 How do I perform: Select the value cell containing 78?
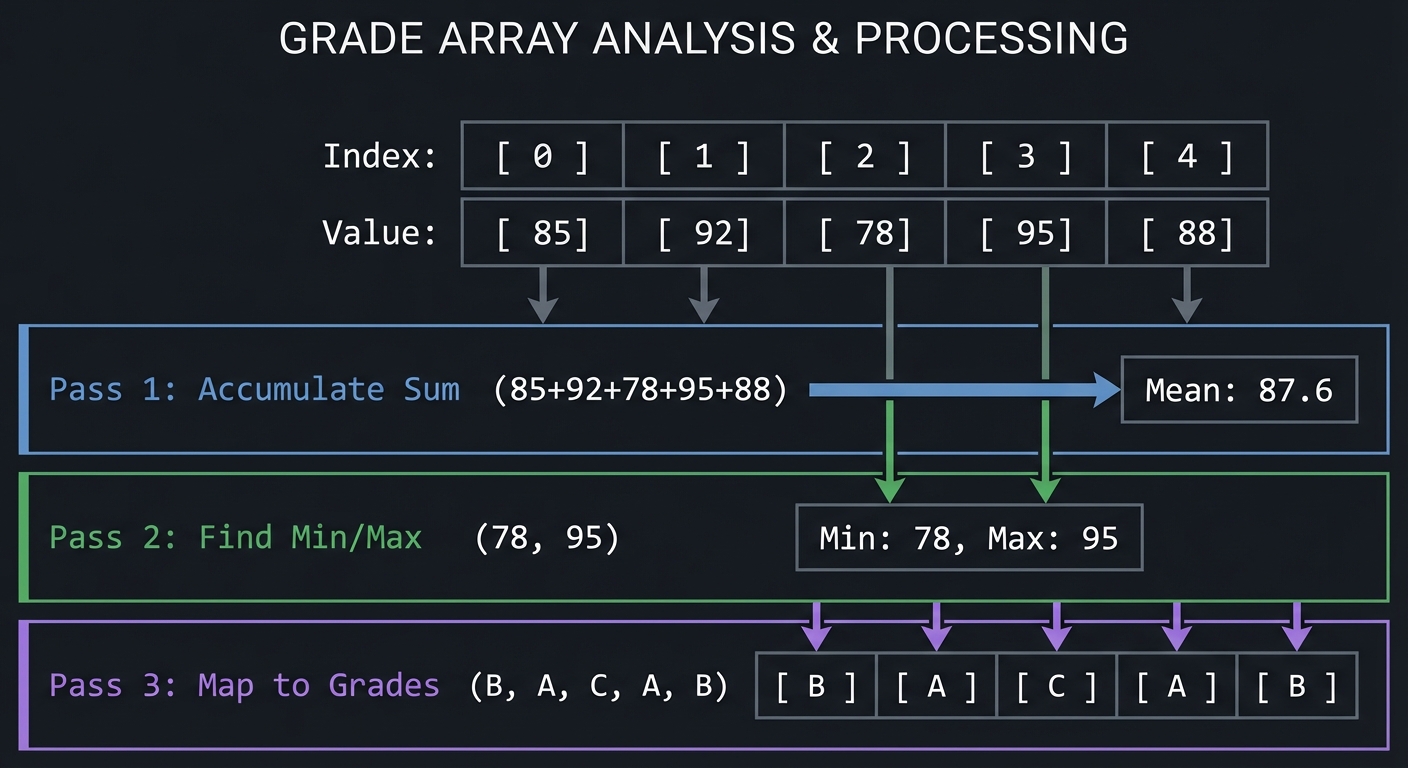click(x=865, y=232)
